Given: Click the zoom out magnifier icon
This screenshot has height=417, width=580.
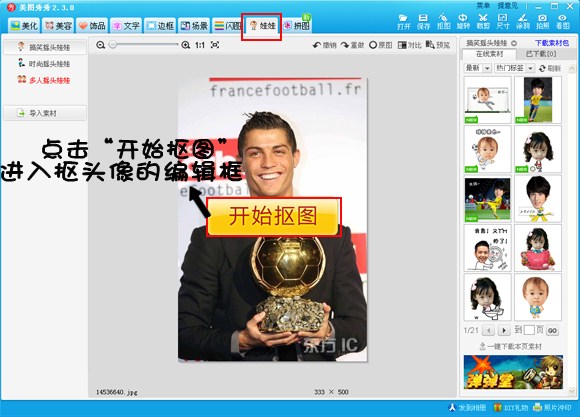Looking at the screenshot, I should [100, 45].
